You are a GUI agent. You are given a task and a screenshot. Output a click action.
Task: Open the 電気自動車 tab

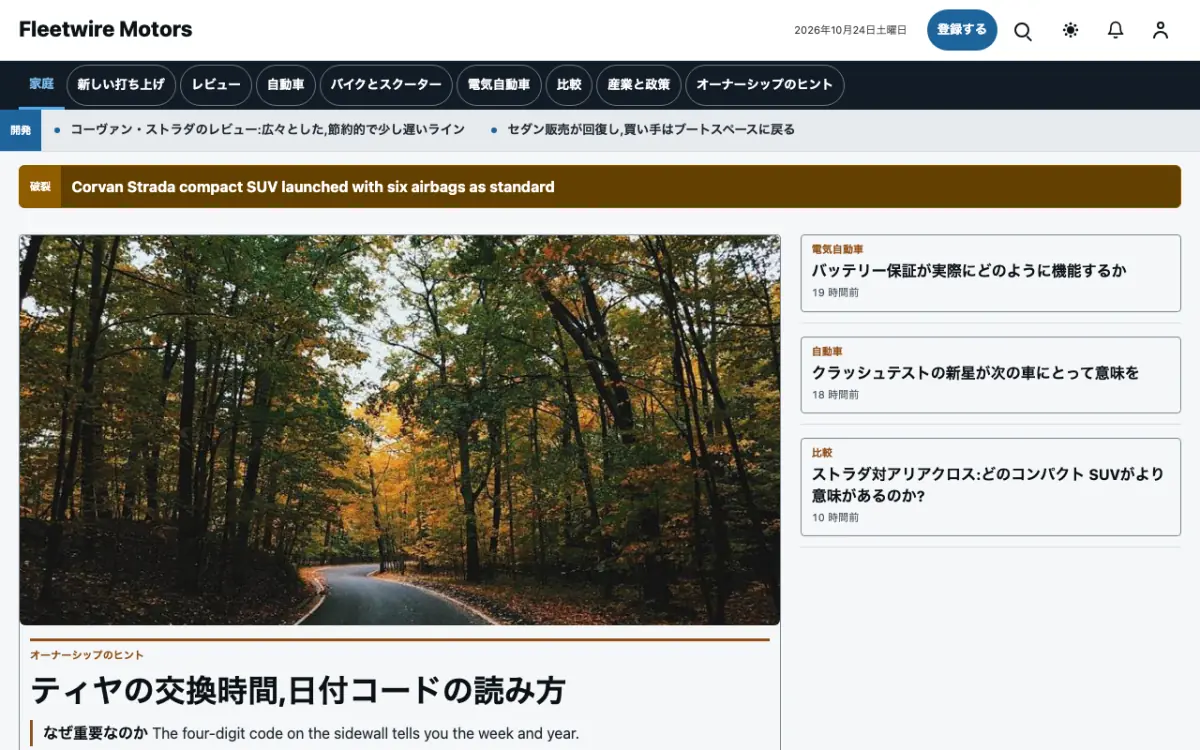[500, 85]
